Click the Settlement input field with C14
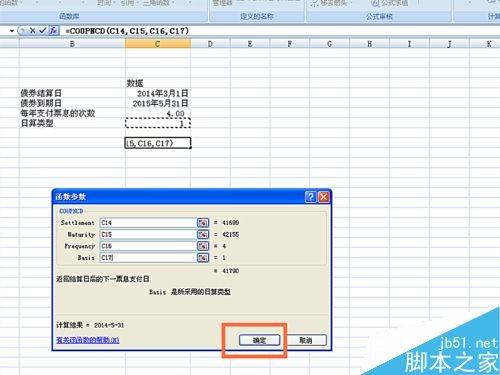The height and width of the screenshot is (375, 500). 148,223
